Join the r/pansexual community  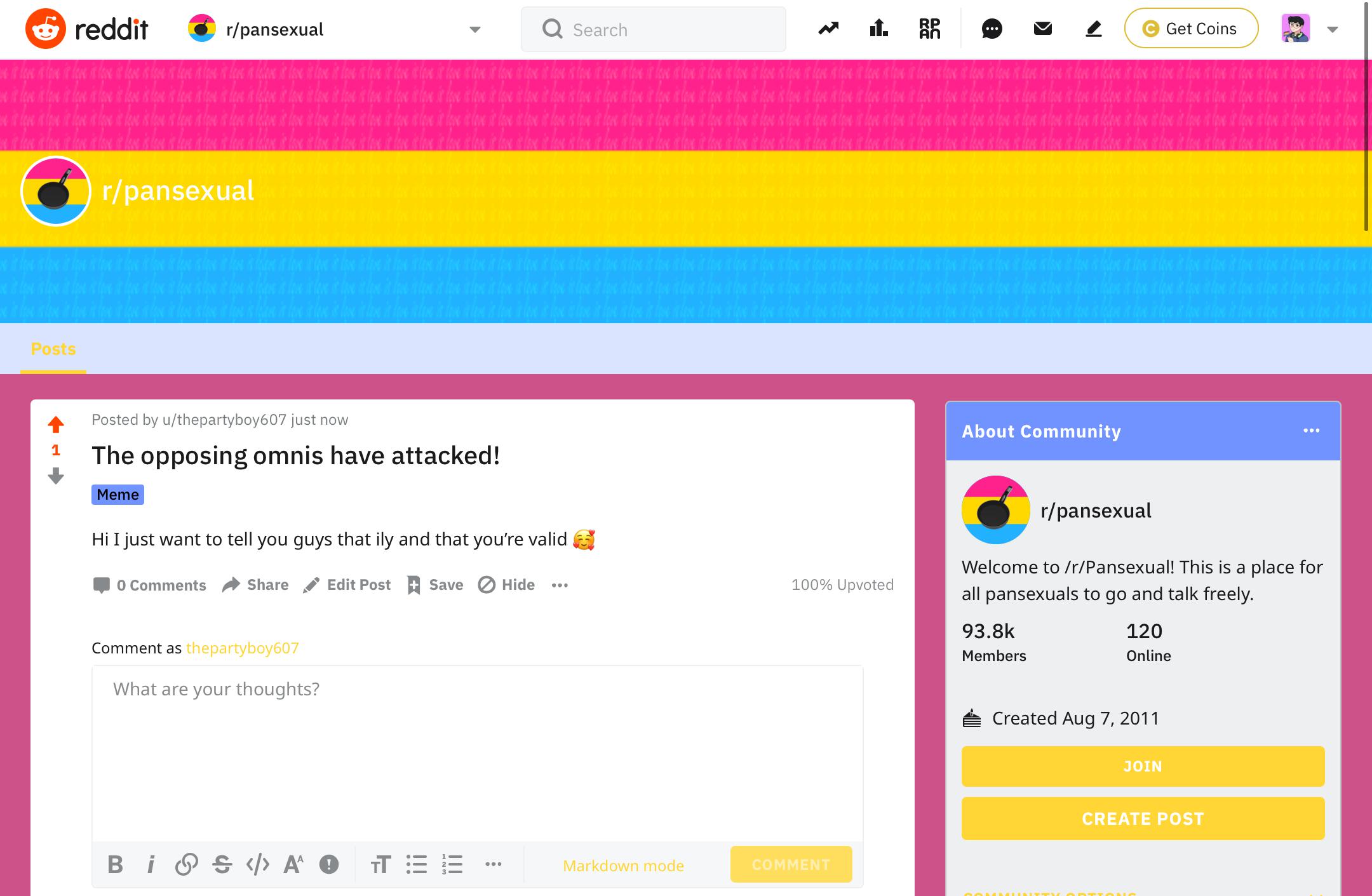pyautogui.click(x=1142, y=766)
